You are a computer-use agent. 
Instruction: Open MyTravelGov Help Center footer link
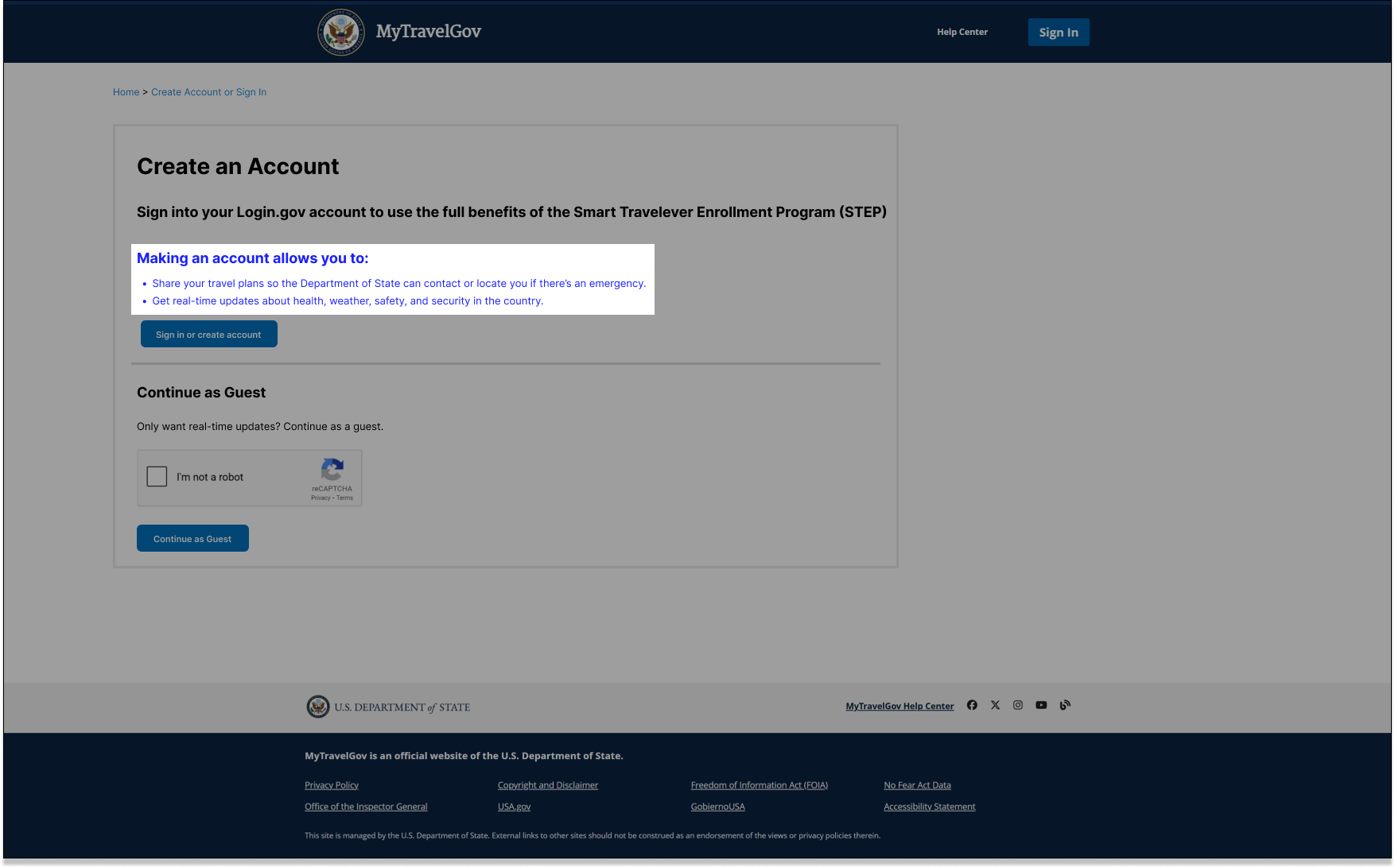pyautogui.click(x=900, y=706)
